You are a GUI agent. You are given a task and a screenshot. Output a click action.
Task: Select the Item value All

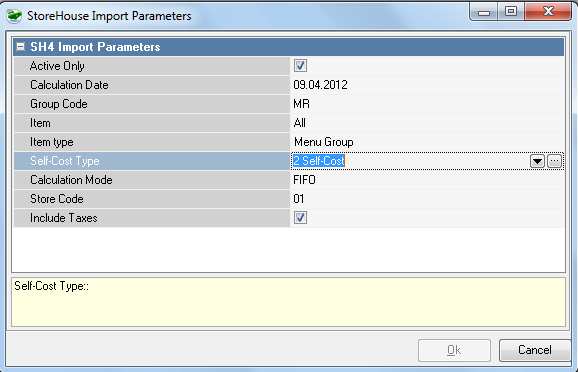299,123
